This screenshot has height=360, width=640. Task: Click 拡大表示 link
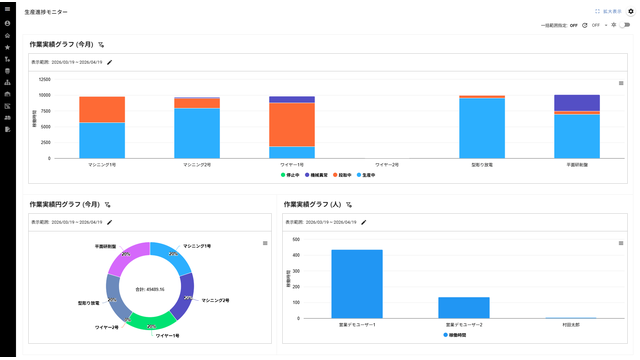point(612,11)
